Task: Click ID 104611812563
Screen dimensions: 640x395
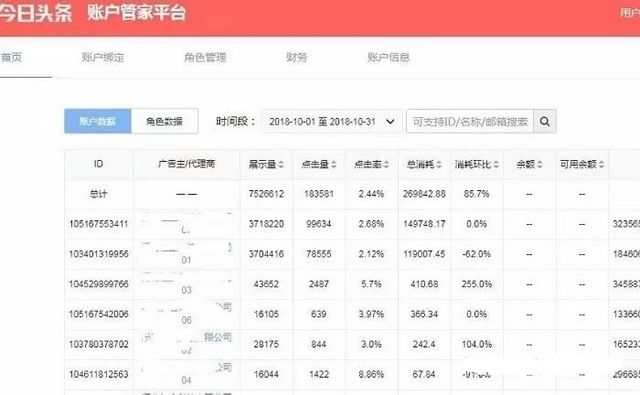Action: point(99,374)
